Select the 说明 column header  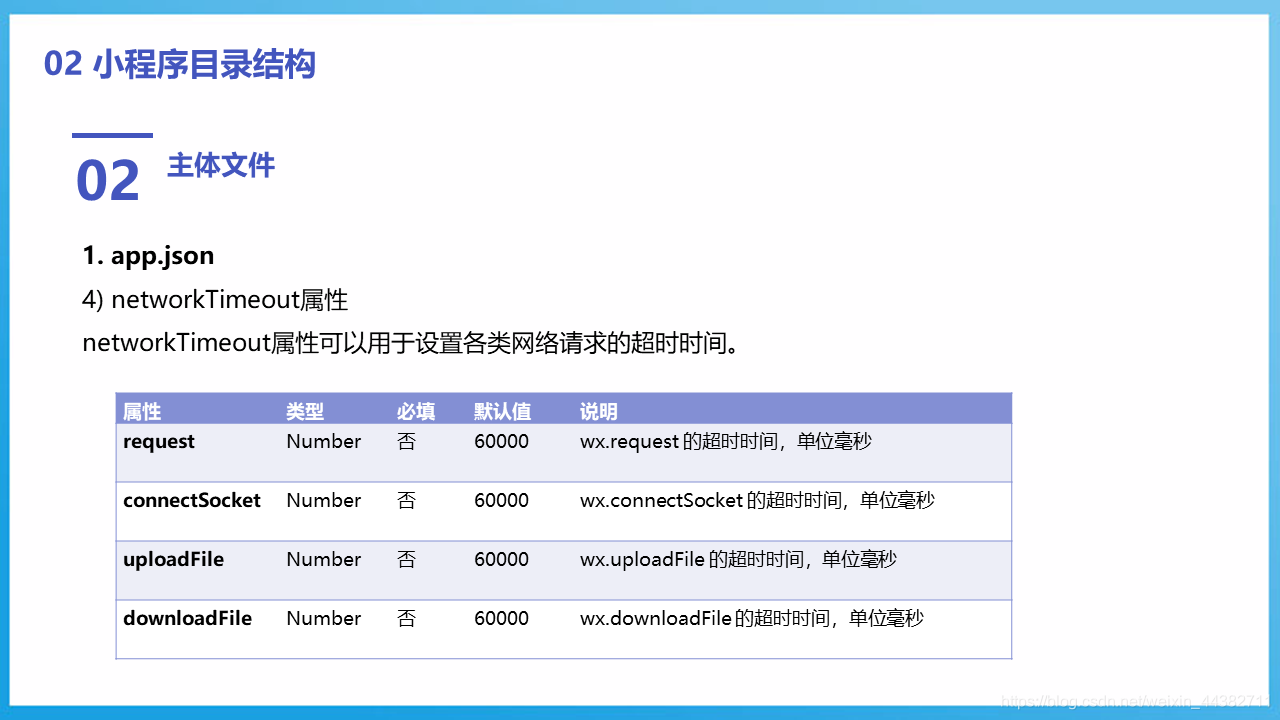[599, 411]
